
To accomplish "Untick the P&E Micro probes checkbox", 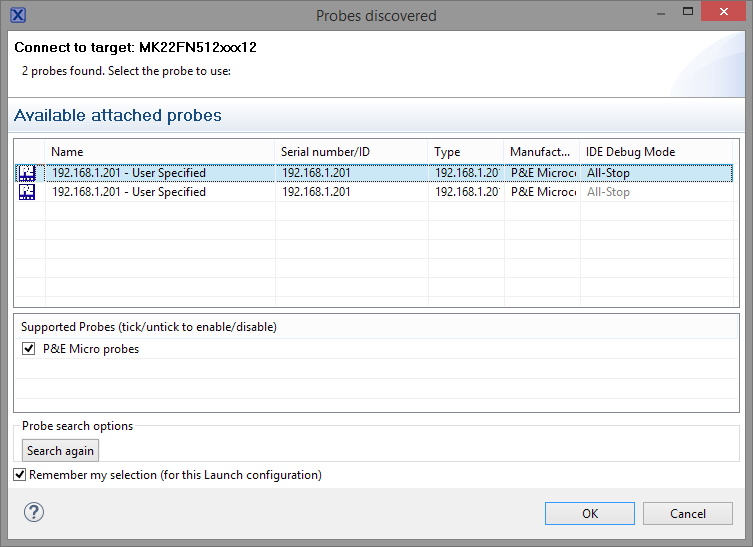I will [29, 349].
